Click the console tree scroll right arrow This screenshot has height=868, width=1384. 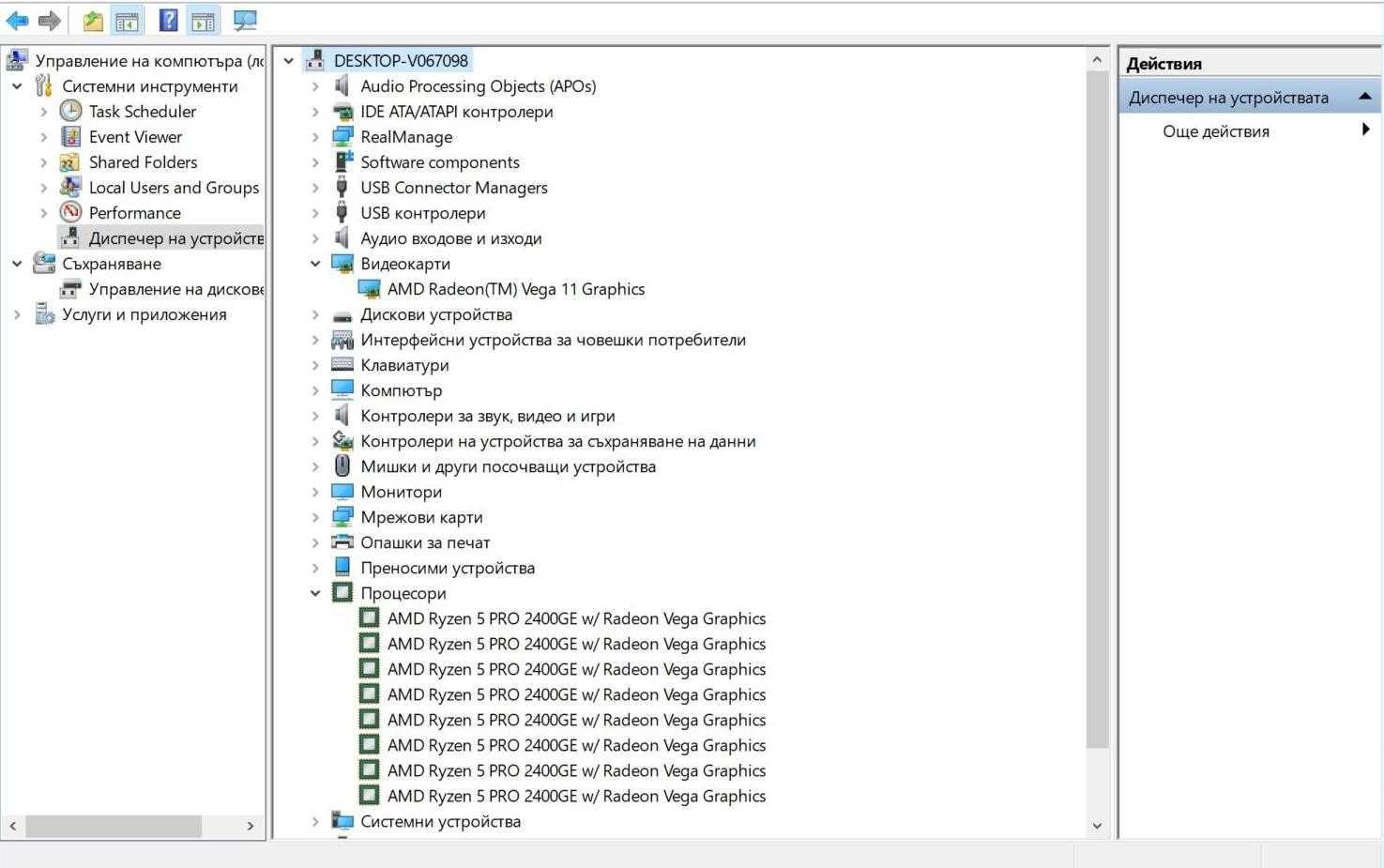pos(251,826)
